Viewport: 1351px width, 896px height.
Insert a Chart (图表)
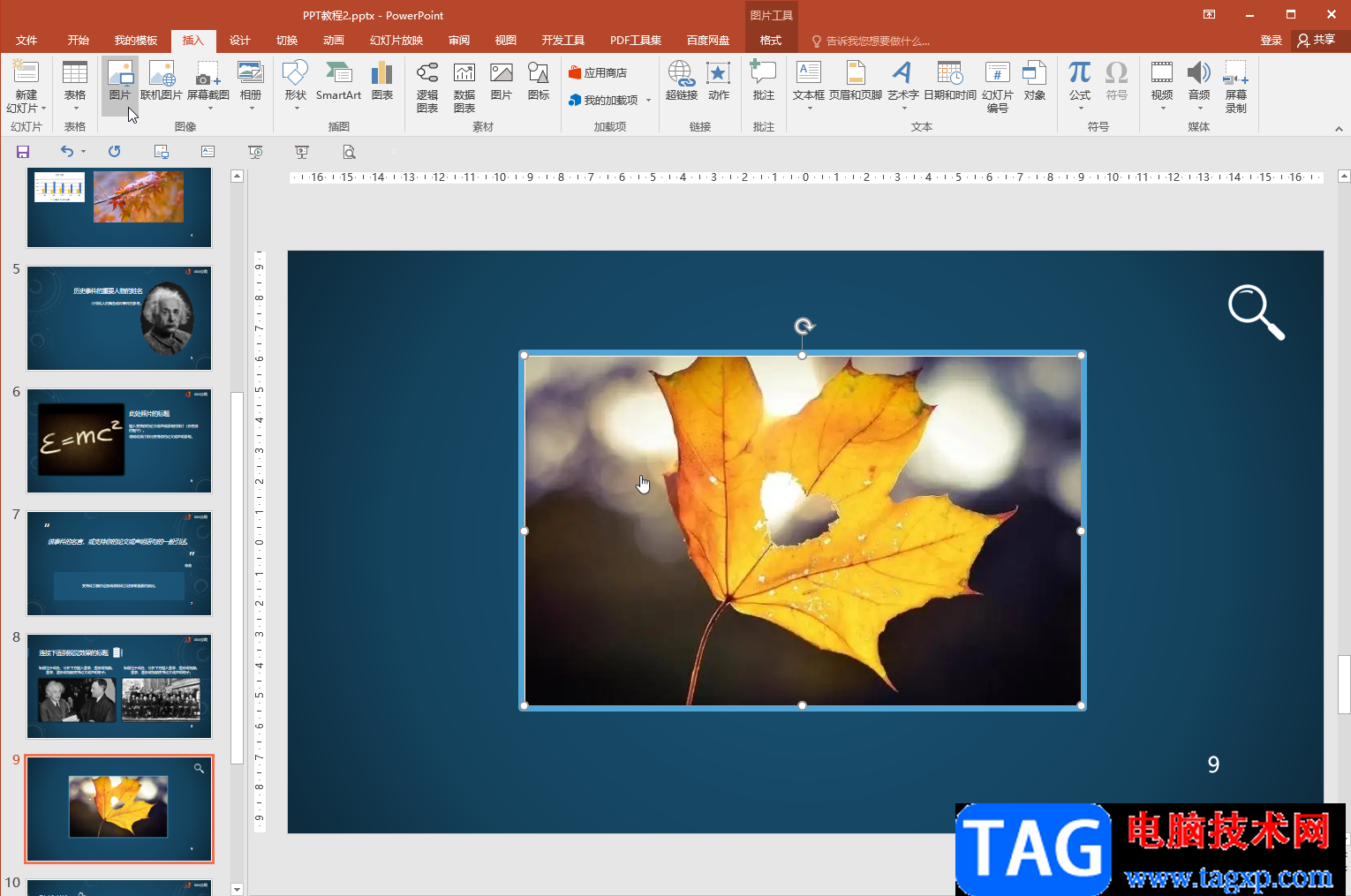coord(382,80)
